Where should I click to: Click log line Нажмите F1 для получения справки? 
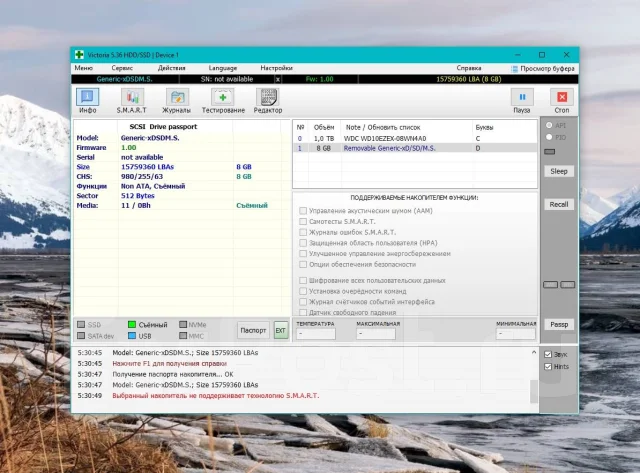[169, 363]
